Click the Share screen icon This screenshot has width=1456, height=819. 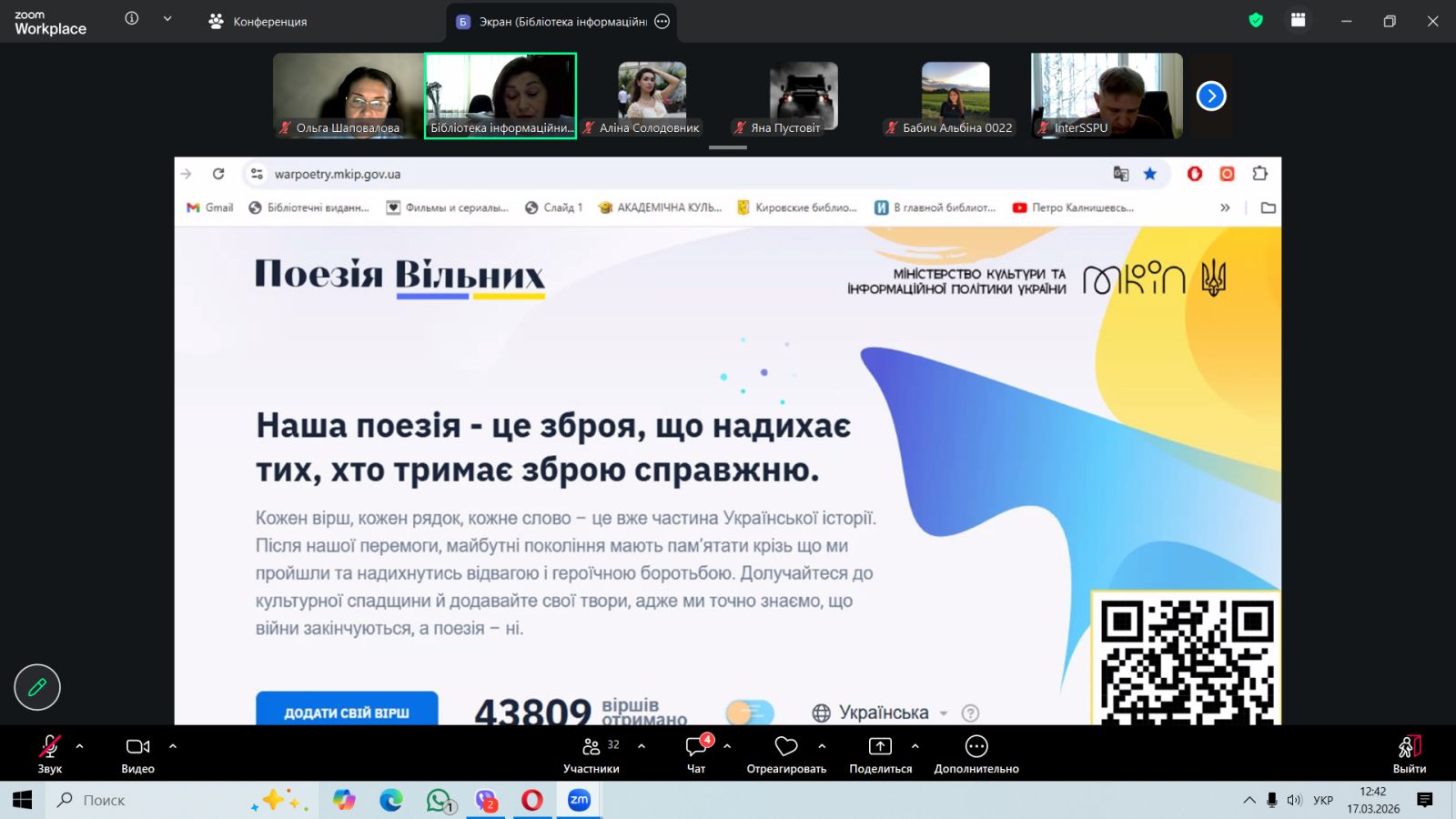click(x=880, y=747)
